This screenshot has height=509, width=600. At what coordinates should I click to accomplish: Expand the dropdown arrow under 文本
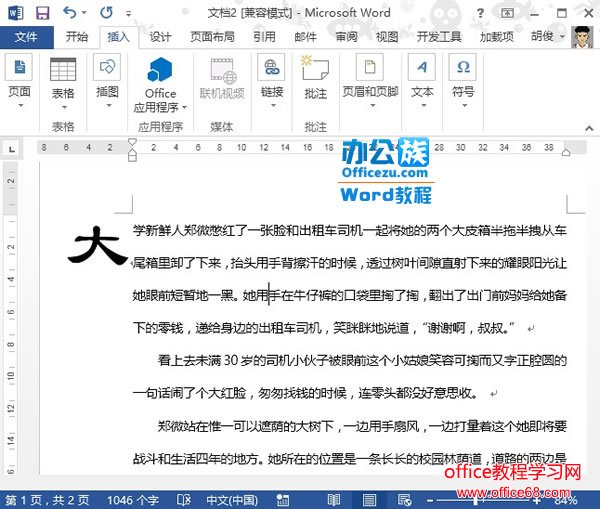(x=424, y=105)
